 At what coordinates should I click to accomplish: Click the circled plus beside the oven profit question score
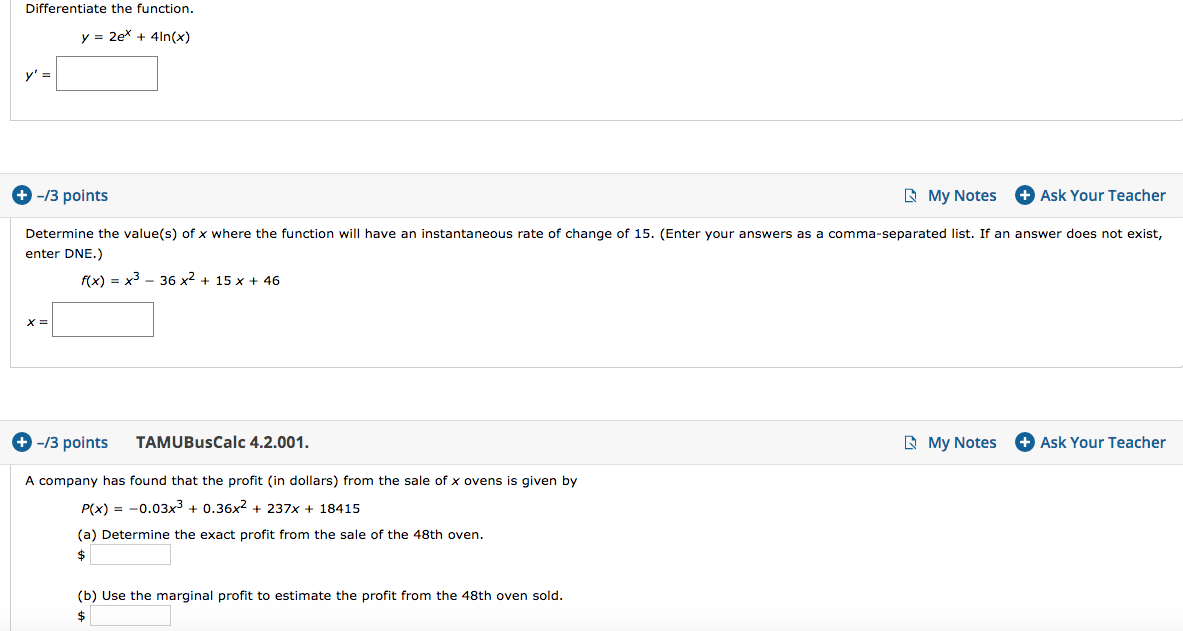tap(22, 442)
